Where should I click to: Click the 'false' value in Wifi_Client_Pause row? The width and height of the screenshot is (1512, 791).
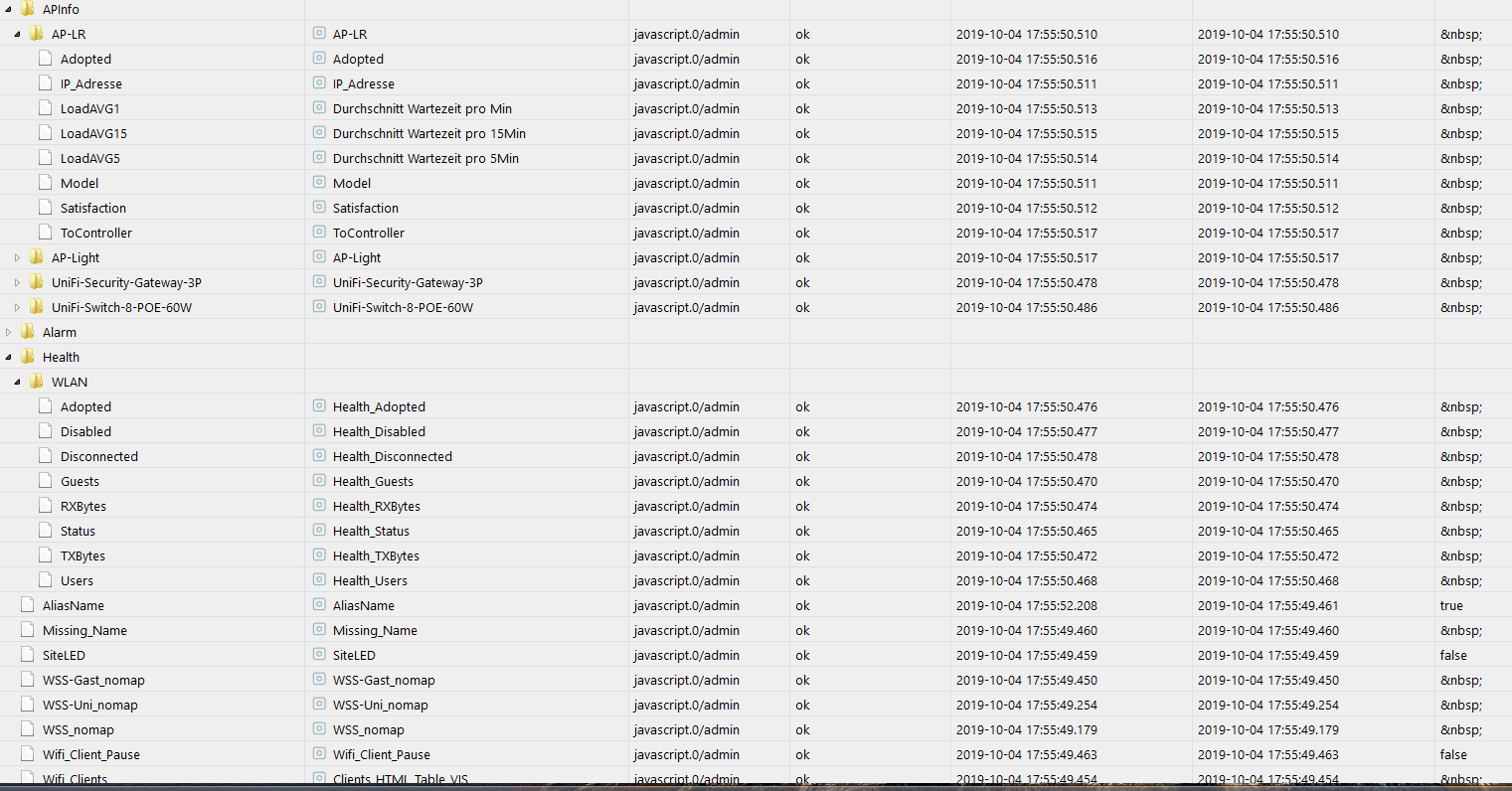[1453, 754]
